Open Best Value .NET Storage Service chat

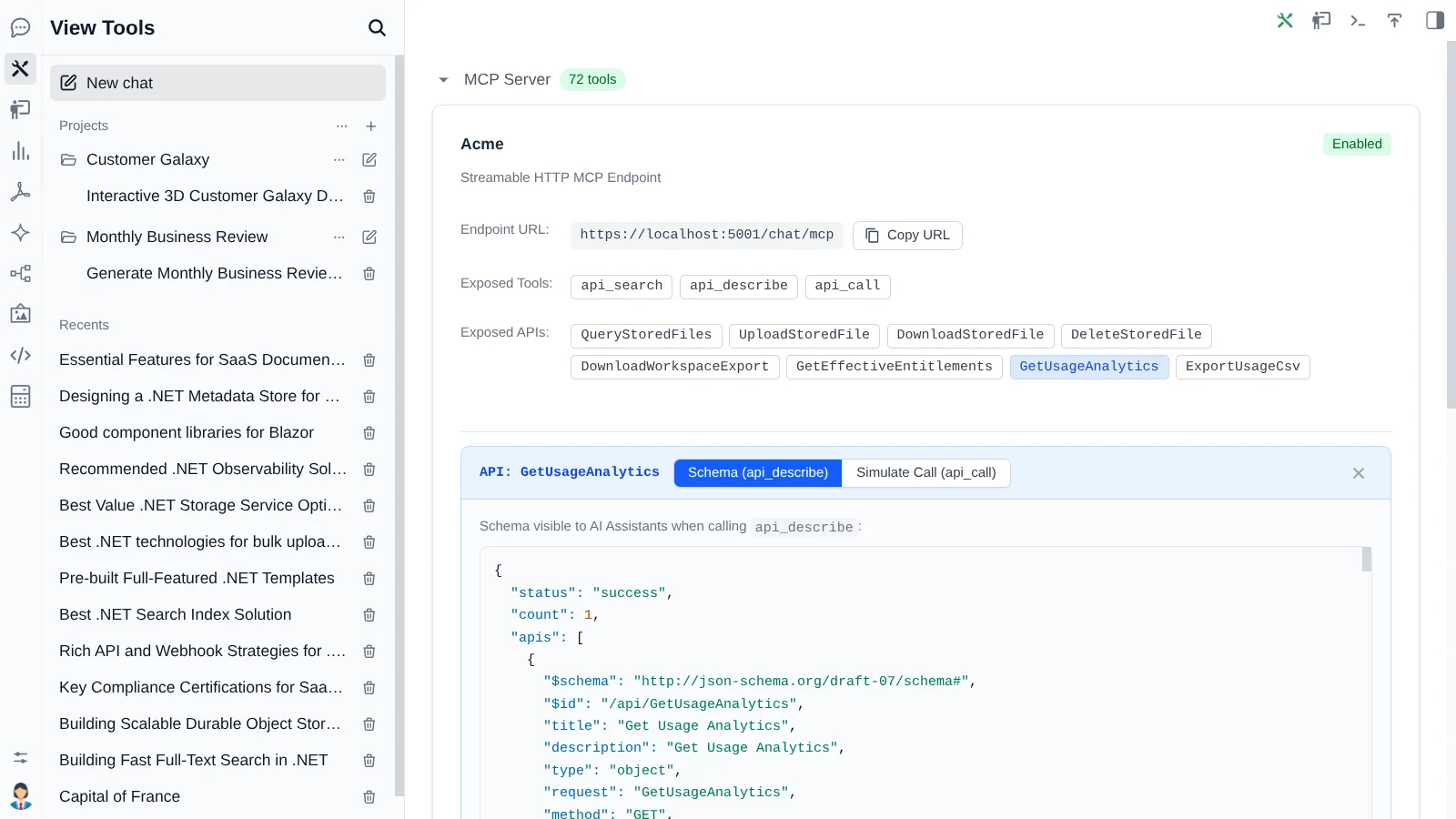(x=202, y=505)
